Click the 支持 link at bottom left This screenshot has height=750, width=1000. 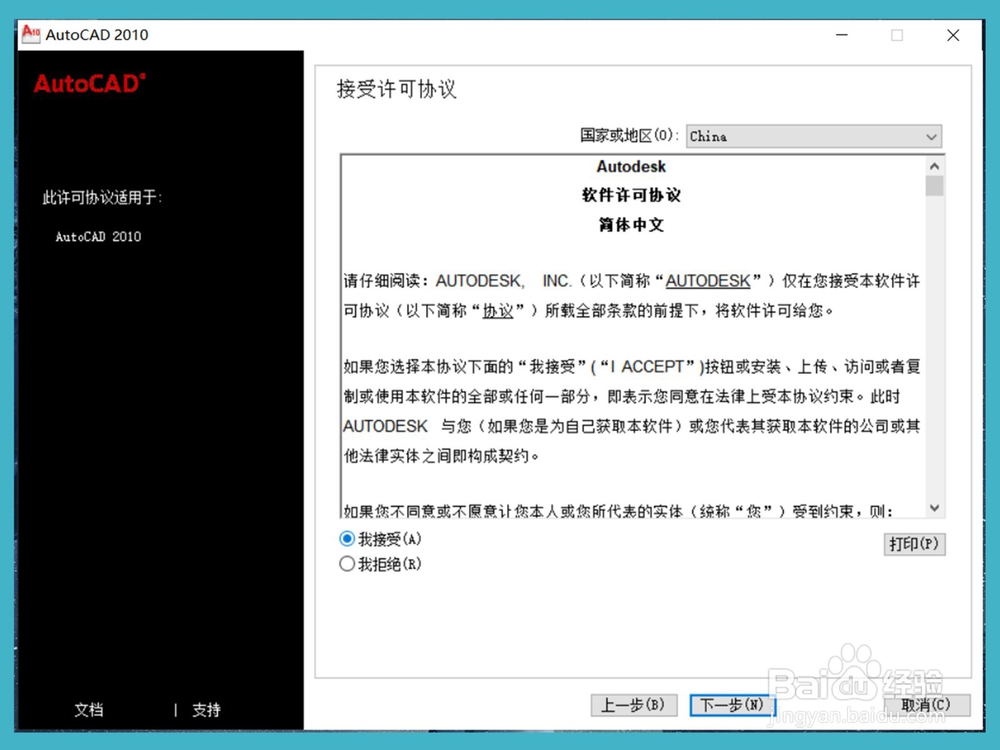click(x=206, y=710)
